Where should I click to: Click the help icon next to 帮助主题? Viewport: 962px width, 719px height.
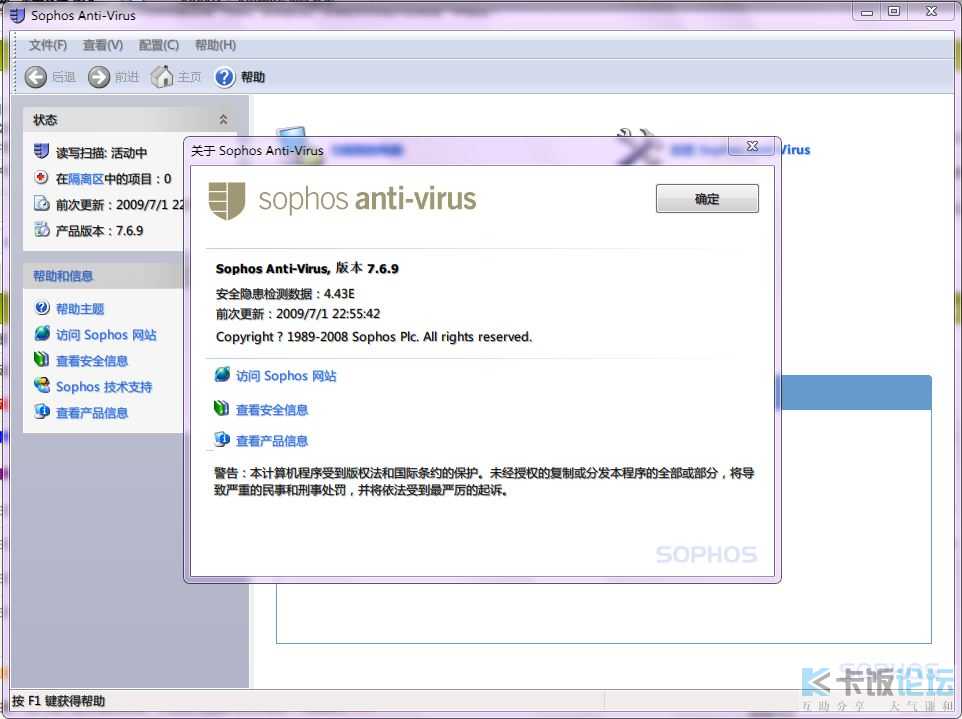(42, 308)
